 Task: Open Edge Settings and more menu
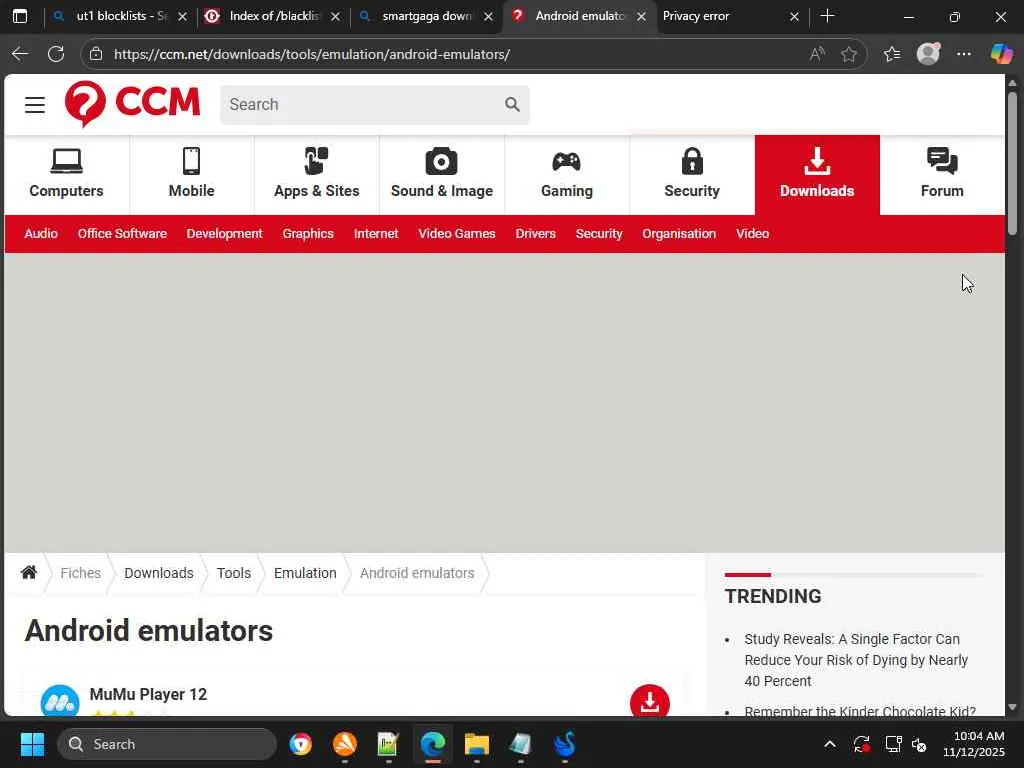964,54
